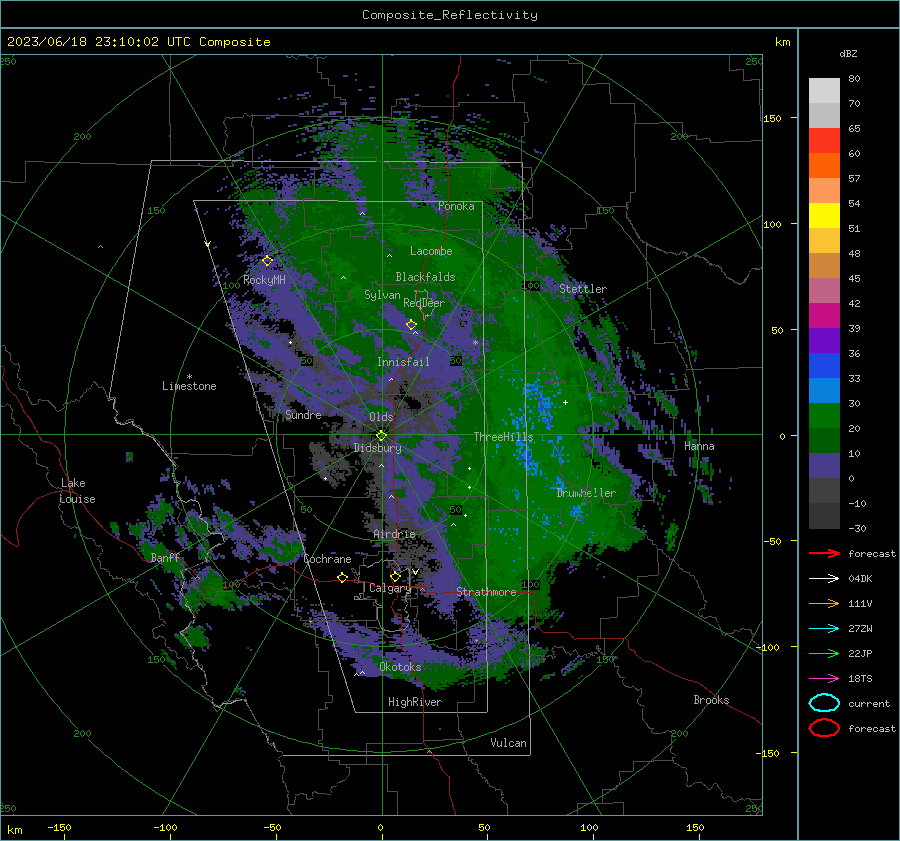
Task: Select the light gray 80-70 dBZ swatch
Action: (824, 91)
